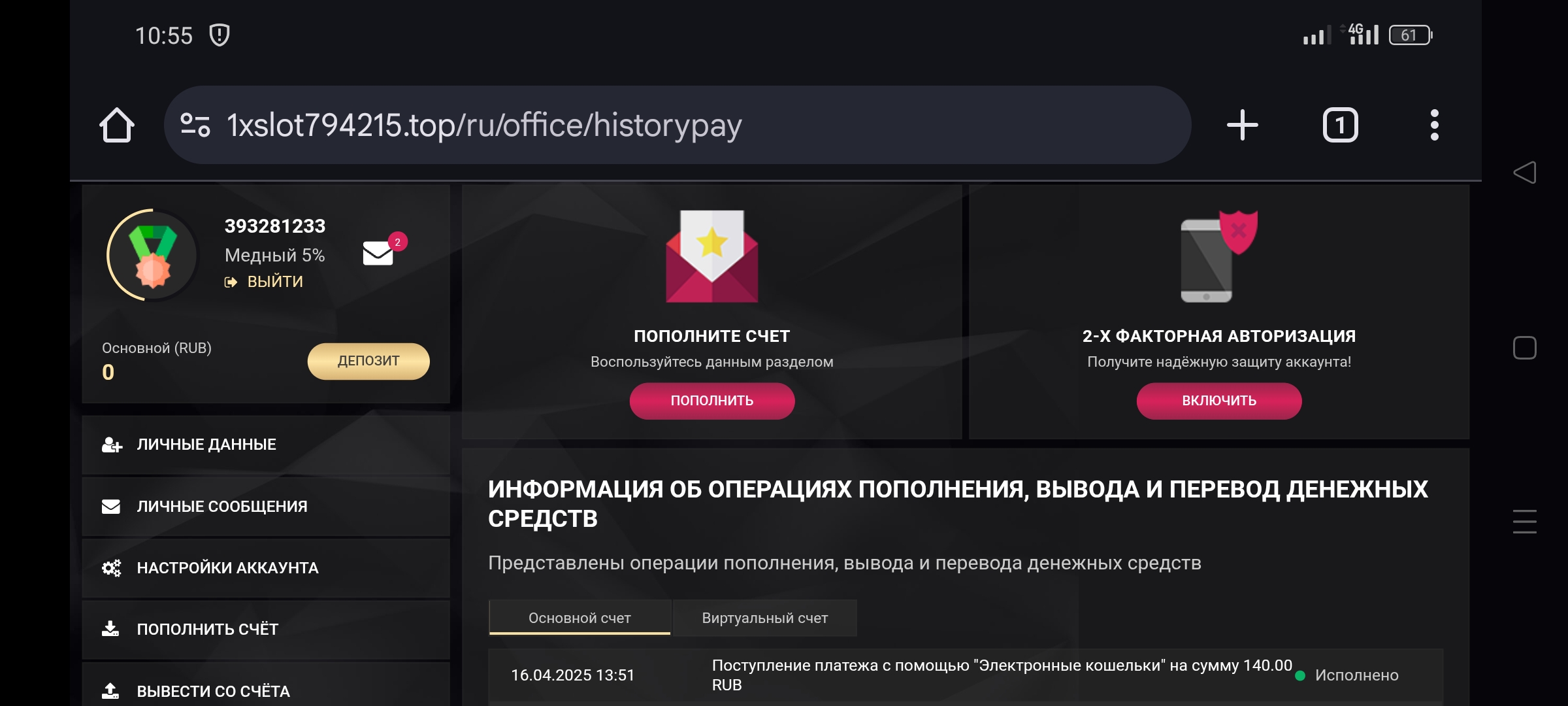Switch to the Виртуальный счет tab

pos(764,618)
